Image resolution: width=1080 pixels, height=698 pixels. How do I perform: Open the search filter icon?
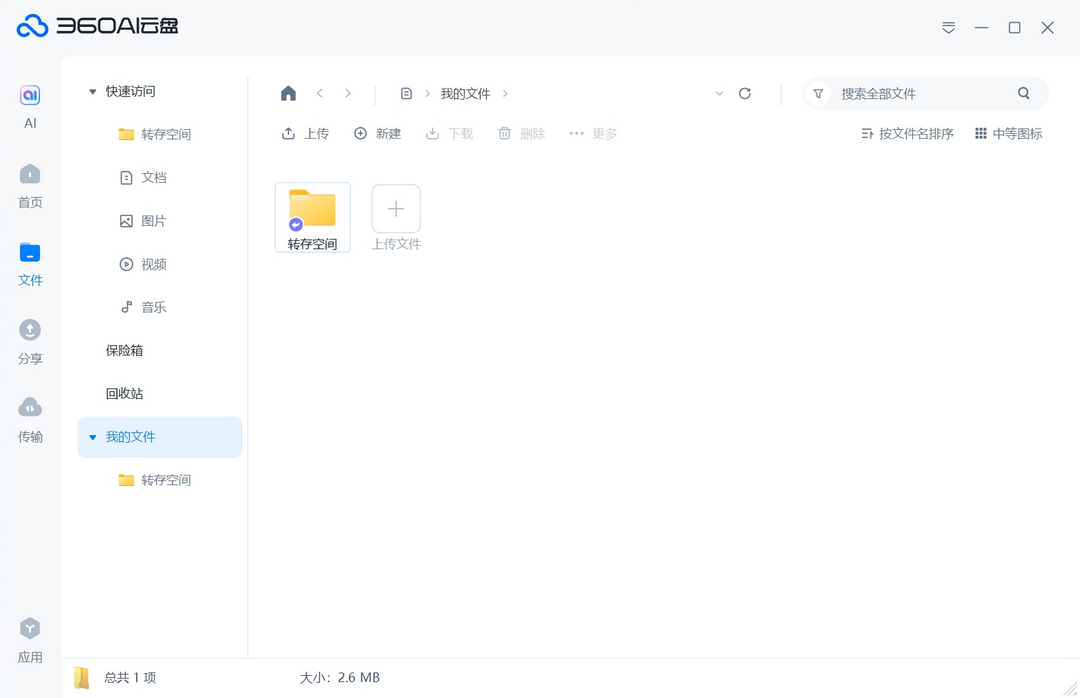[818, 92]
